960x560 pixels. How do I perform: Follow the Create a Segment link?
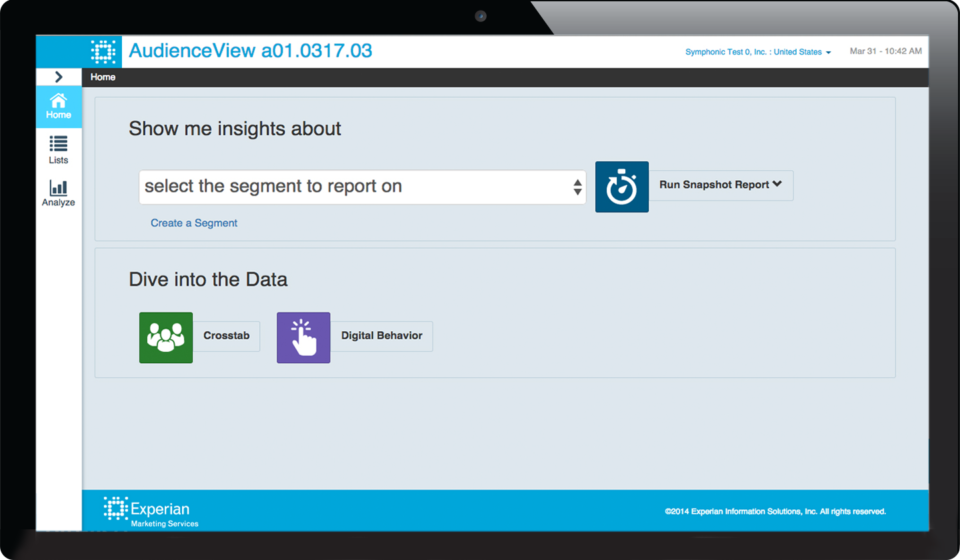(x=193, y=223)
